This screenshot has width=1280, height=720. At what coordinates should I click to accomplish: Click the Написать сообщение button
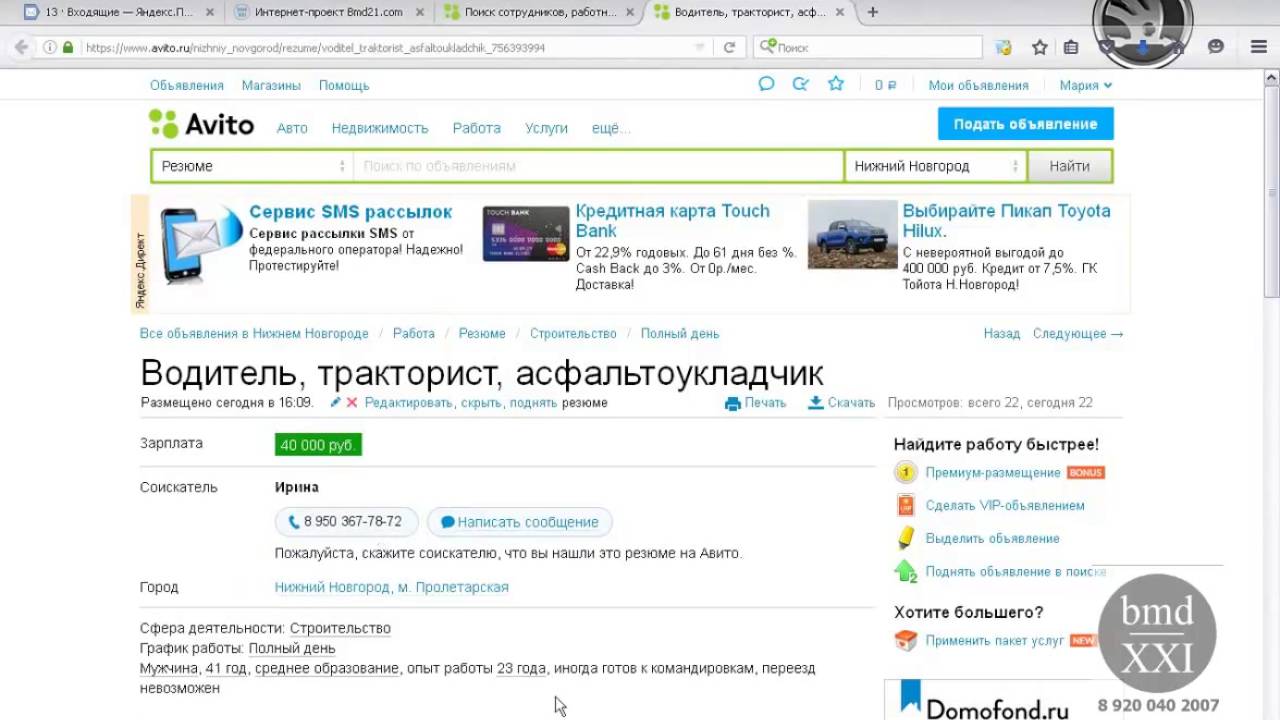tap(519, 522)
